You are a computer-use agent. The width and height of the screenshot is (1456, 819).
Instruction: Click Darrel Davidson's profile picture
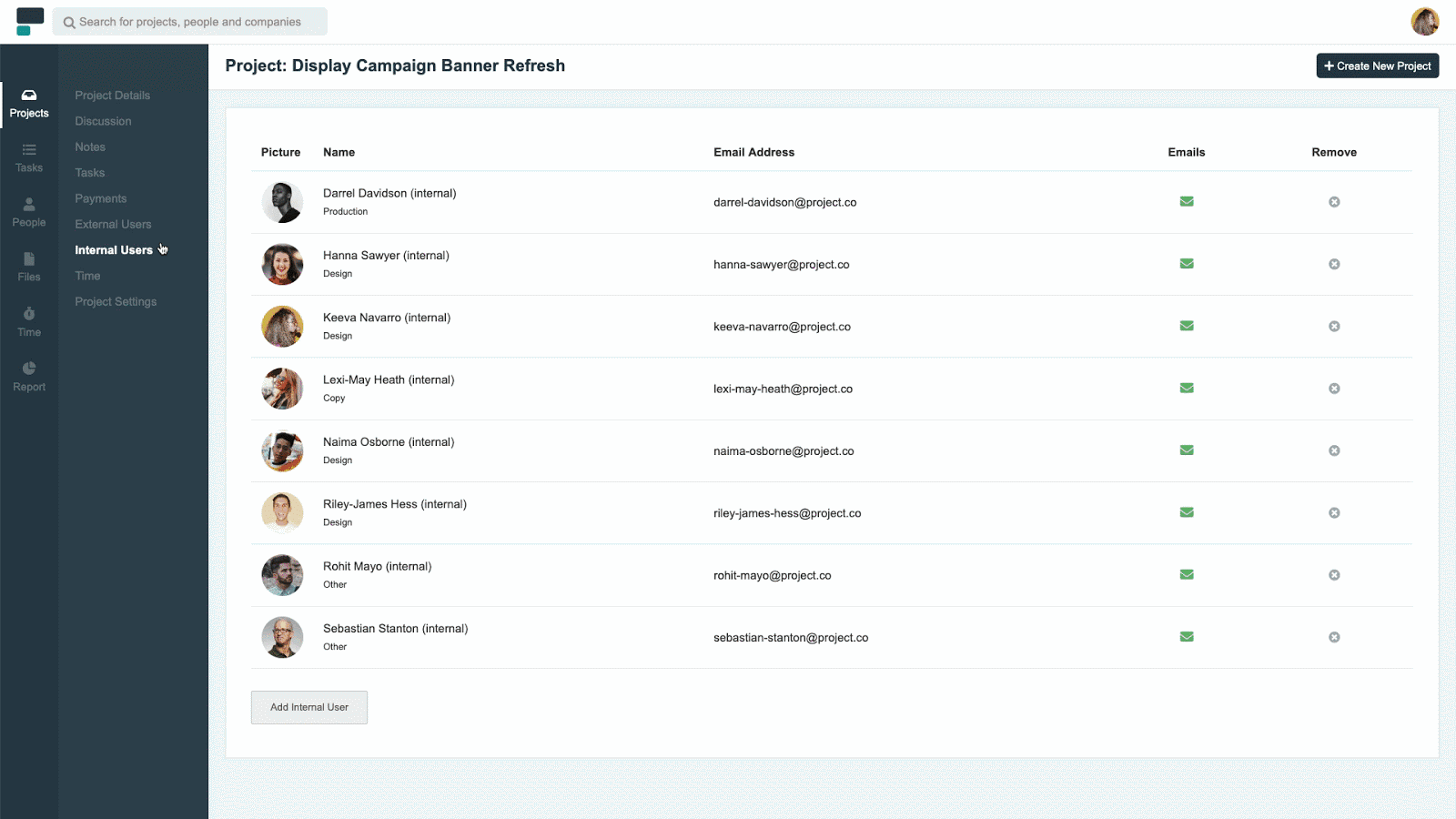click(282, 202)
